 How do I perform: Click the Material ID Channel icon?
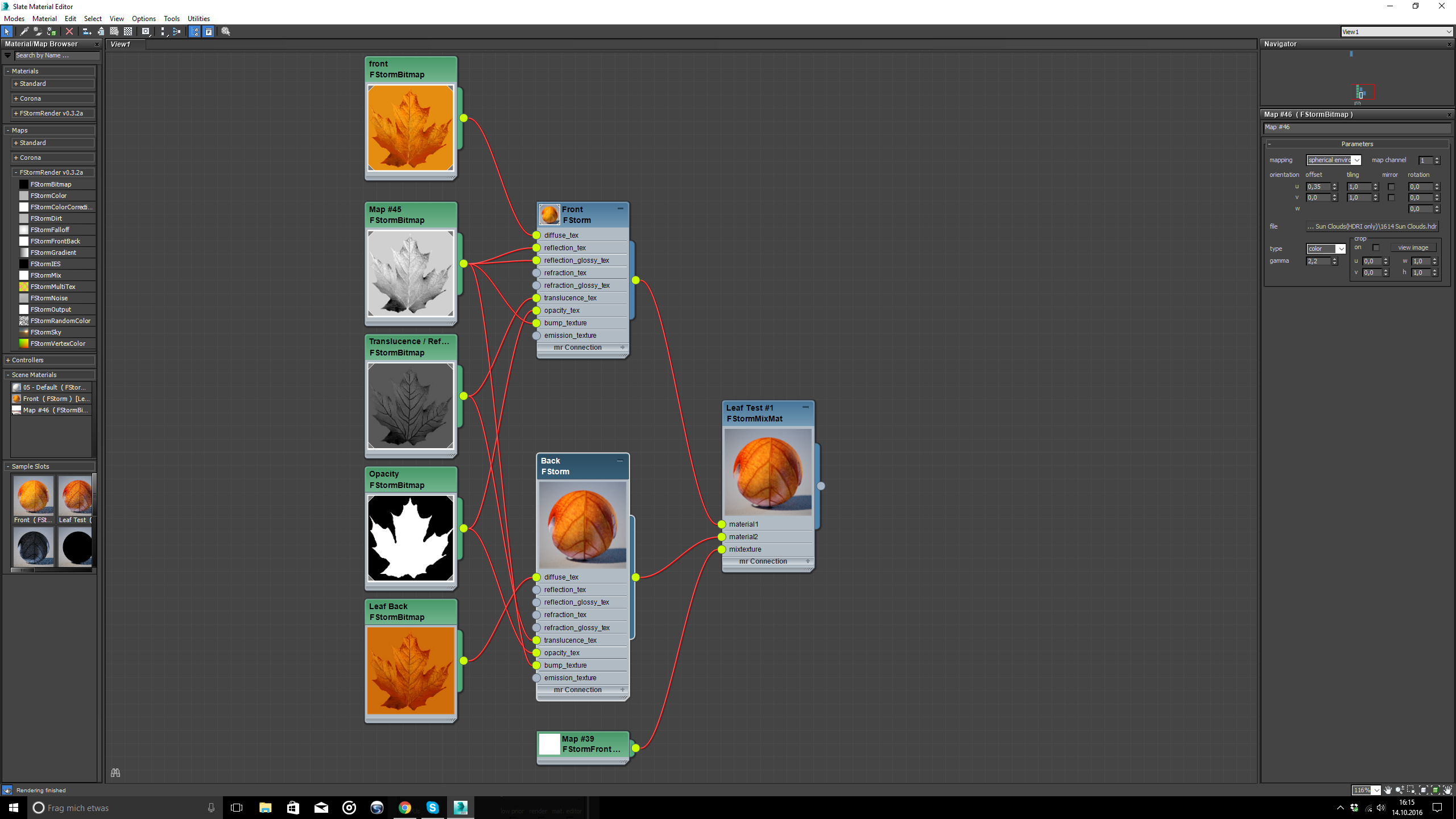click(146, 32)
